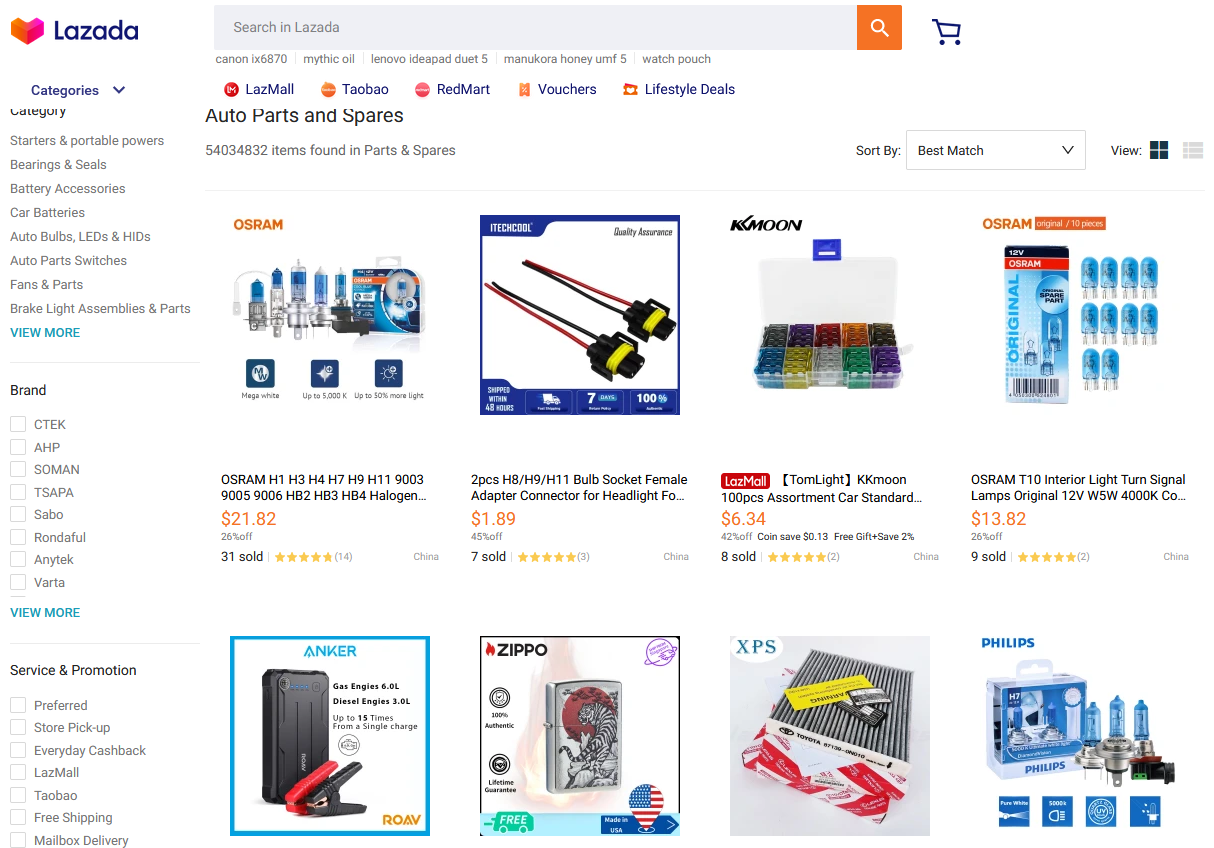Click the Search in Lazada field
This screenshot has height=848, width=1214.
point(535,28)
